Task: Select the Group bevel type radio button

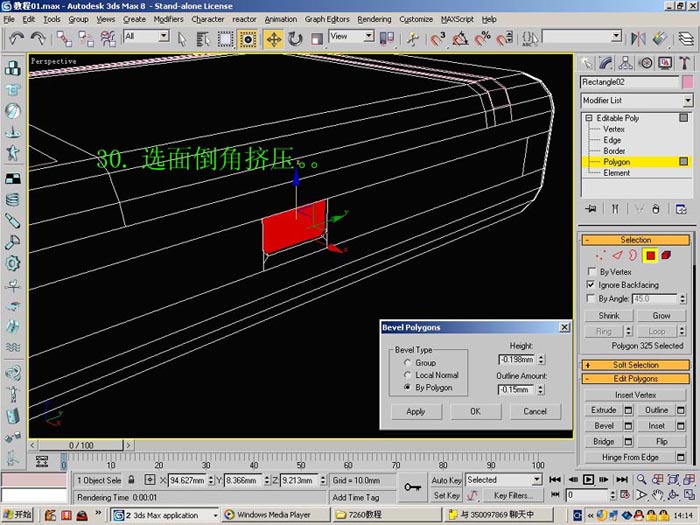Action: click(x=407, y=362)
